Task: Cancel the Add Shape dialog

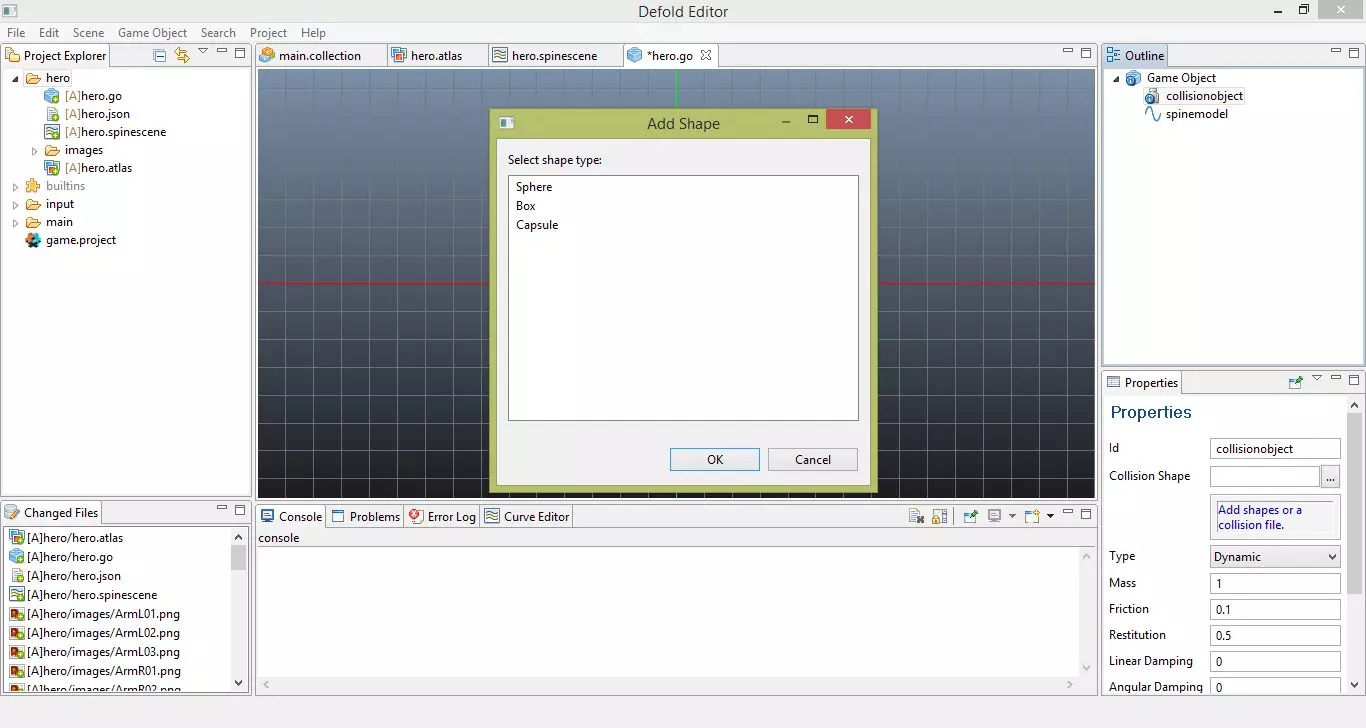Action: (x=812, y=460)
